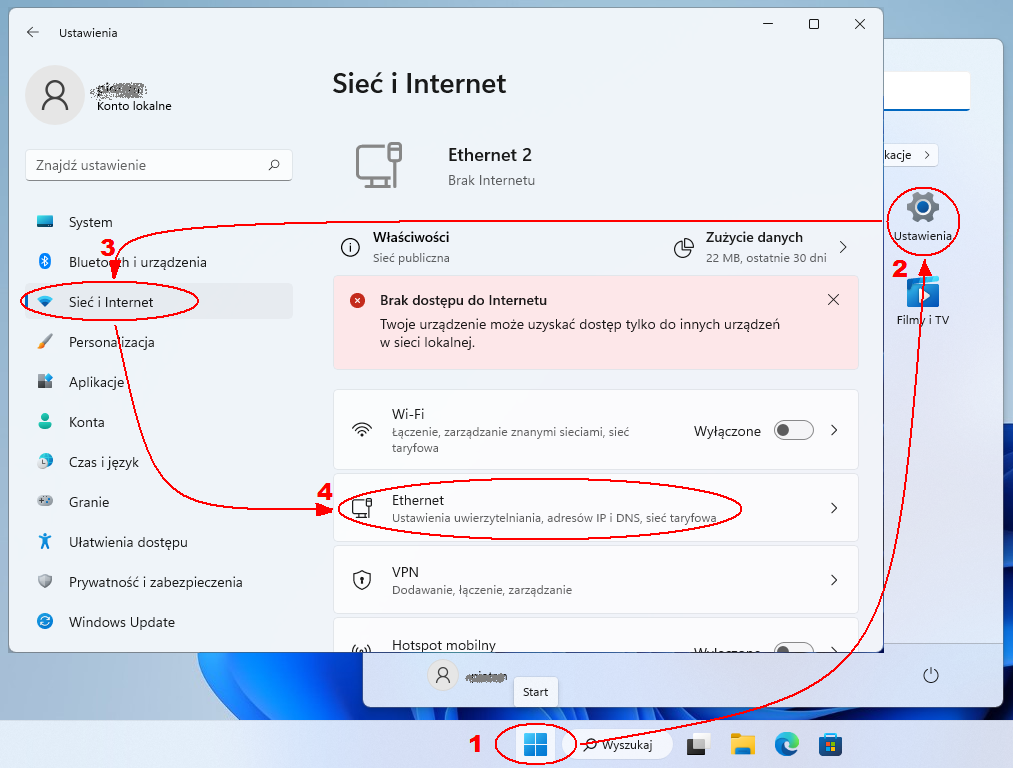The image size is (1013, 768).
Task: Click the power button in Start menu
Action: [x=931, y=676]
